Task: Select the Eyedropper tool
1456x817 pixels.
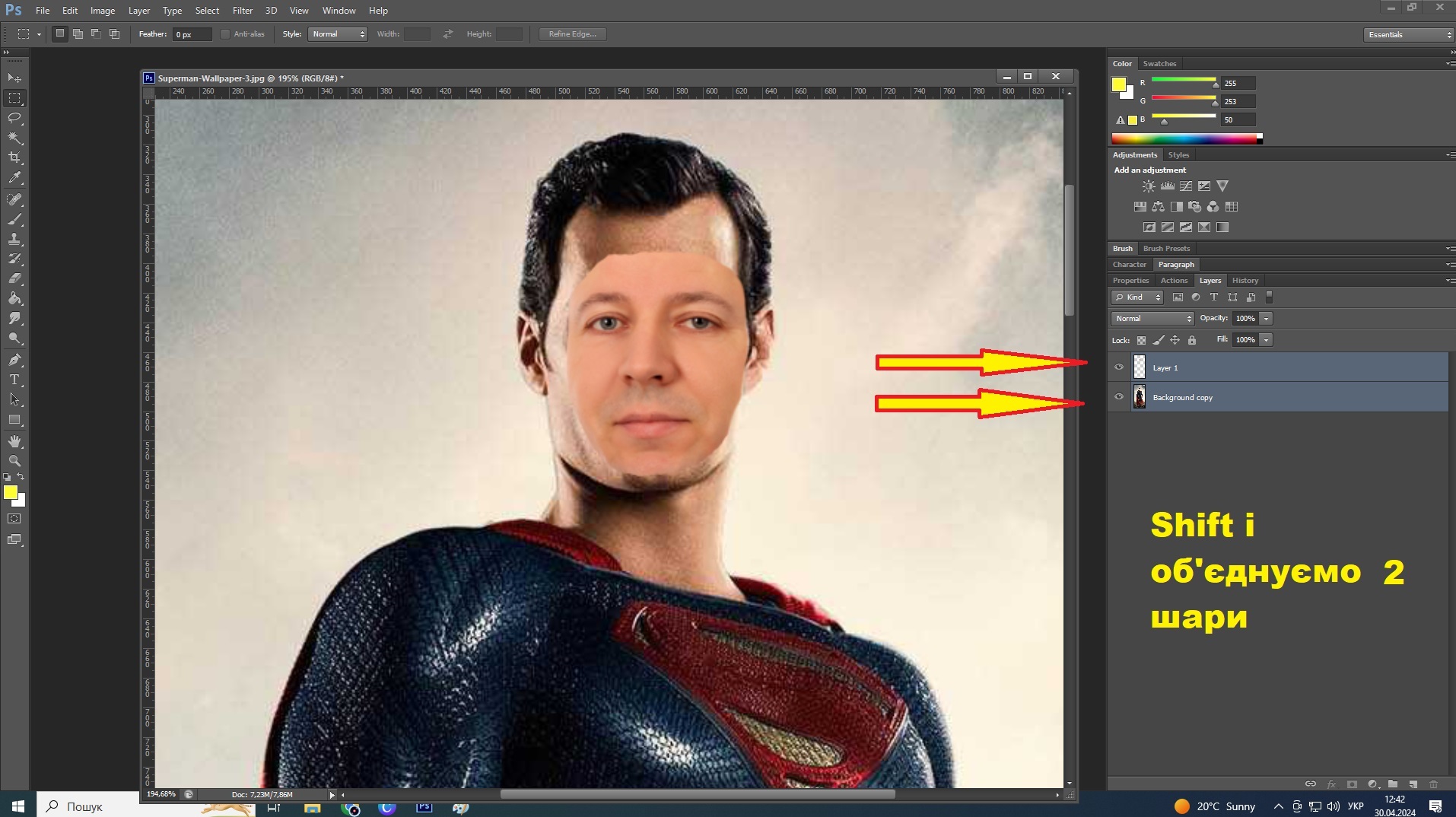Action: click(x=14, y=178)
